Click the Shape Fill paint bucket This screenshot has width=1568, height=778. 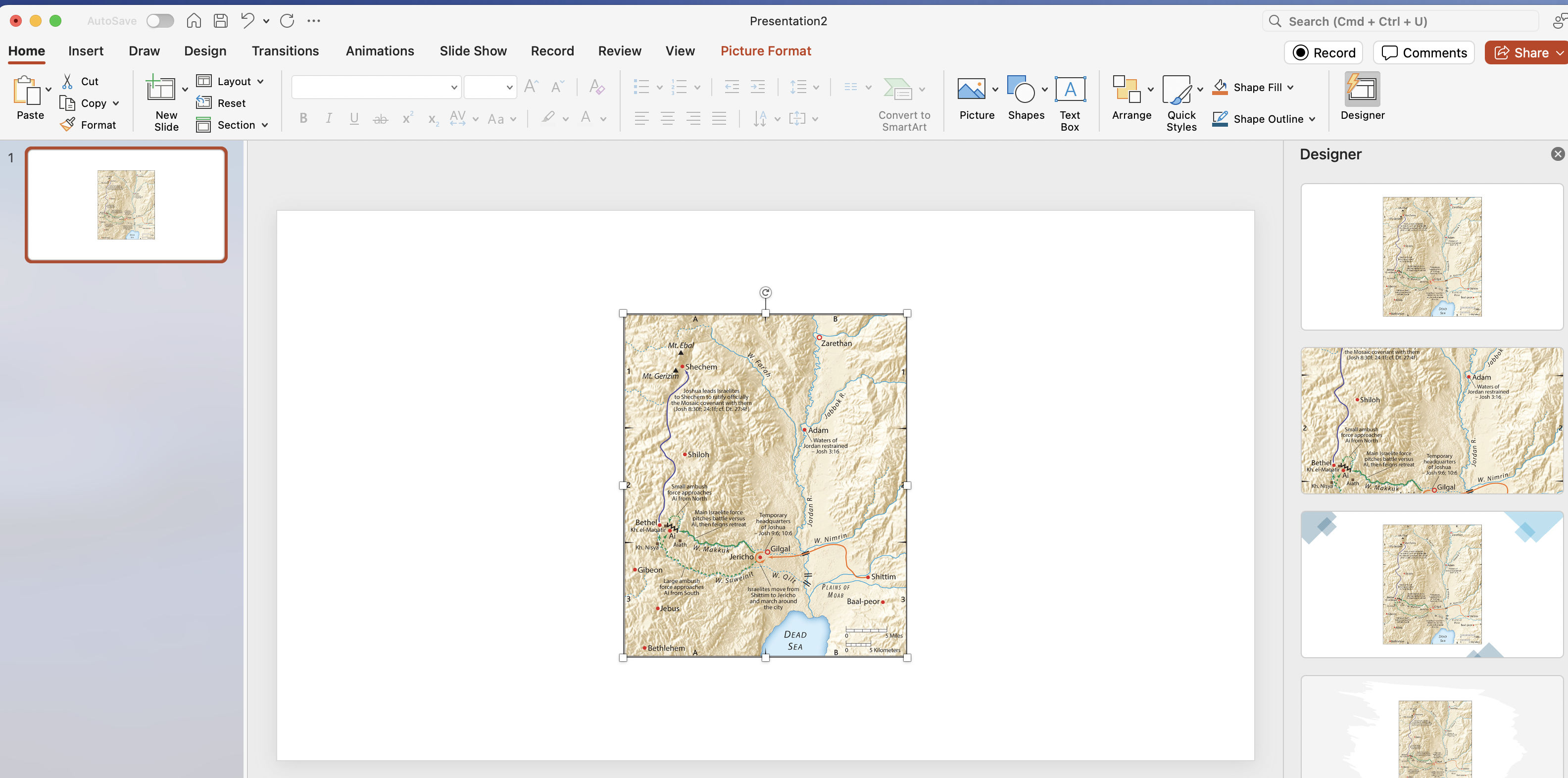1220,87
